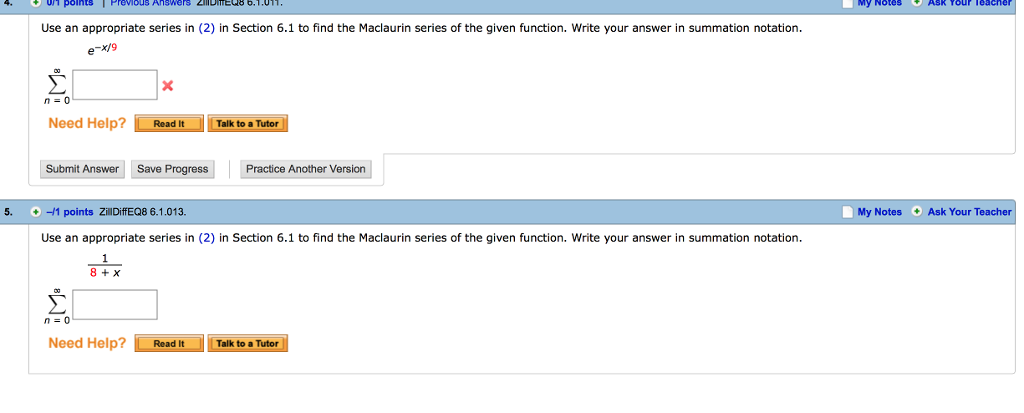The height and width of the screenshot is (413, 1024).
Task: Click Read It button in question 5
Action: coord(169,343)
